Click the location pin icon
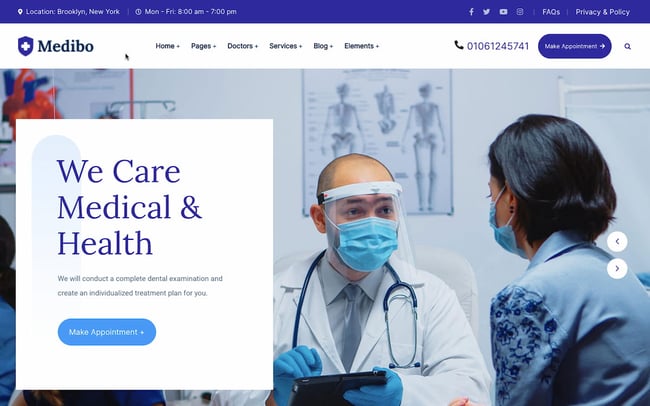The height and width of the screenshot is (406, 650). [x=20, y=12]
